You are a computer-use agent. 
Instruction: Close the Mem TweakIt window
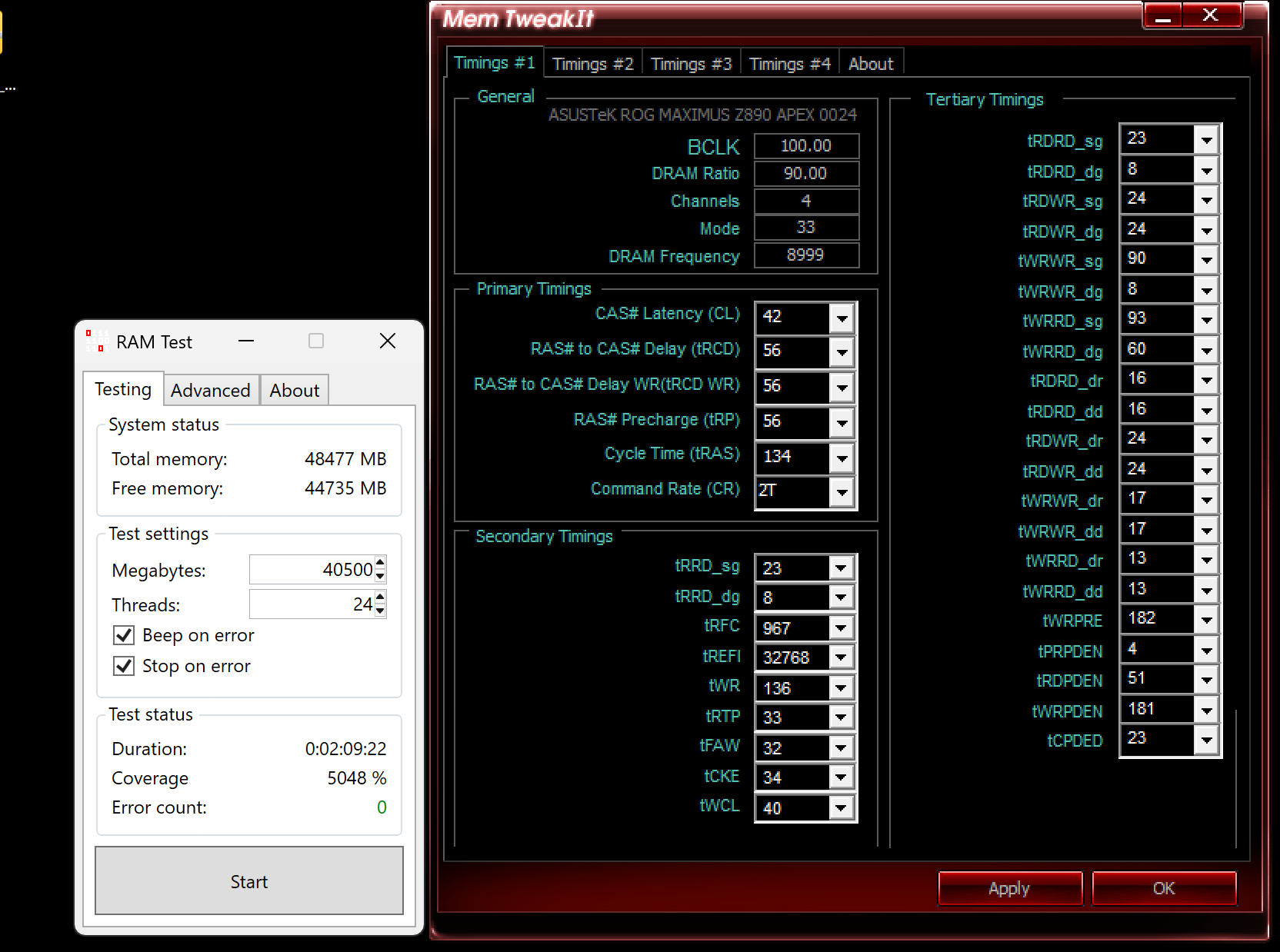click(x=1211, y=15)
